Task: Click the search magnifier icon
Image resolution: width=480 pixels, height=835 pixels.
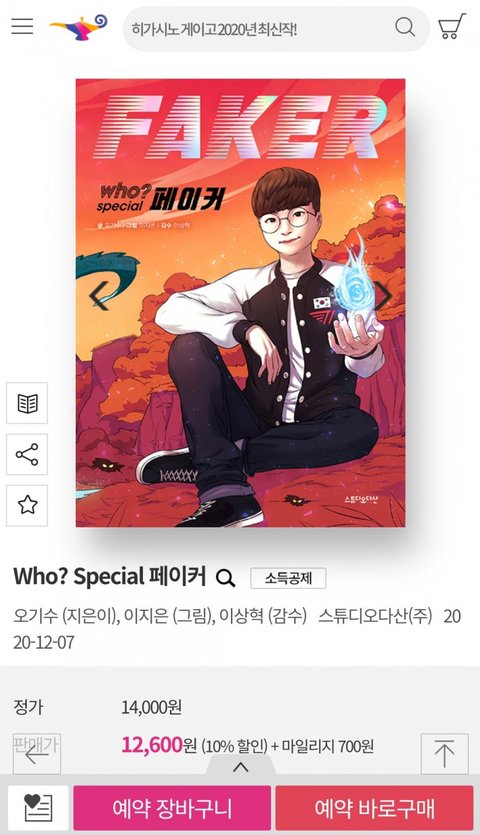Action: point(405,26)
